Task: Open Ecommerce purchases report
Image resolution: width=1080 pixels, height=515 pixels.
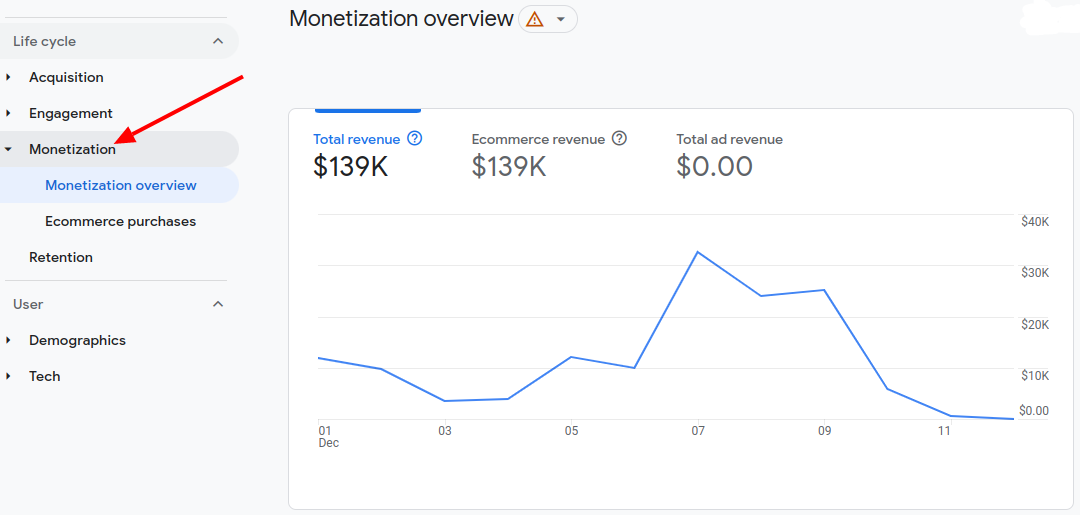Action: click(x=120, y=221)
